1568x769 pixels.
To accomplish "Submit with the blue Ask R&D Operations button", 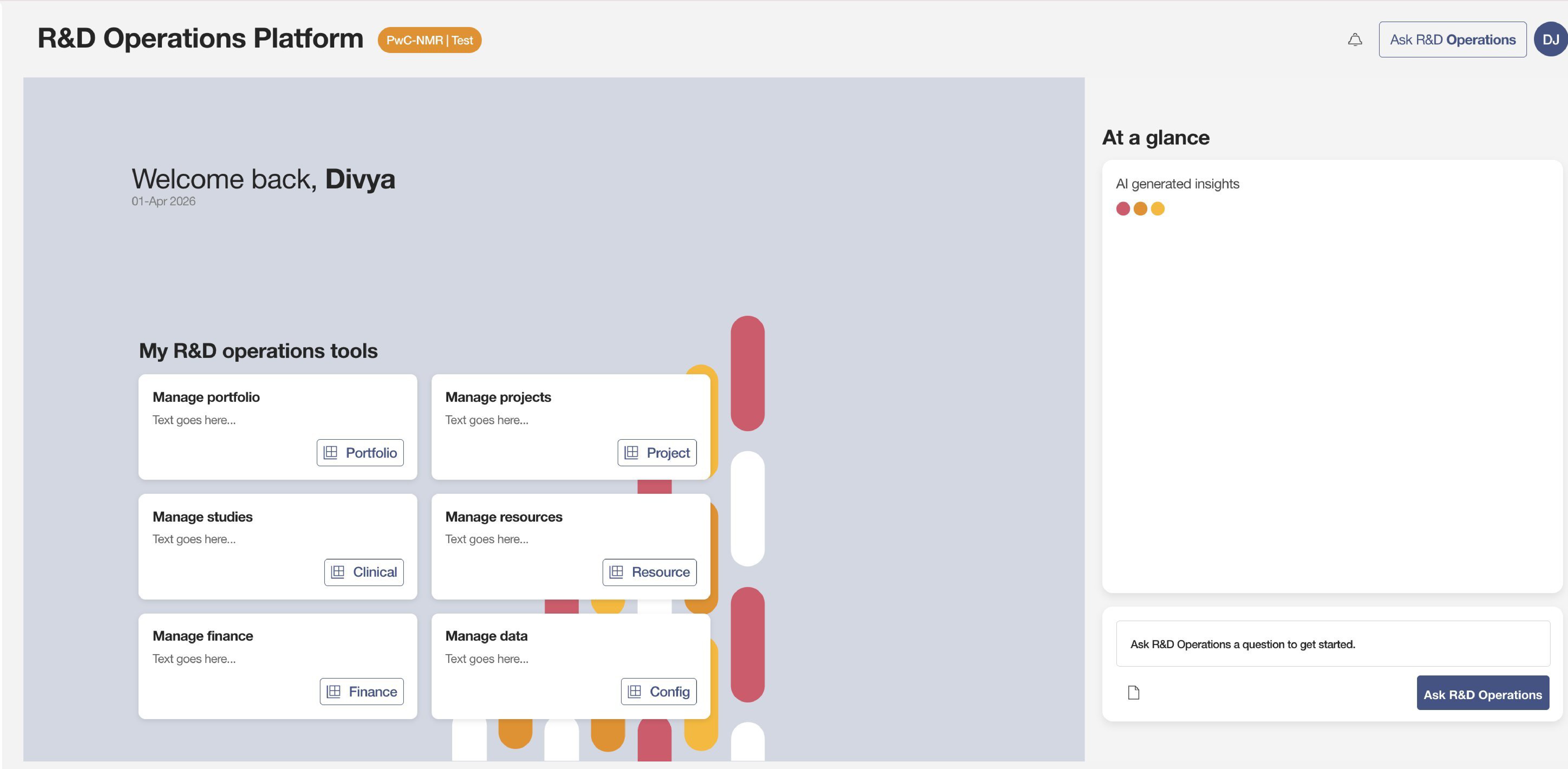I will (1483, 694).
